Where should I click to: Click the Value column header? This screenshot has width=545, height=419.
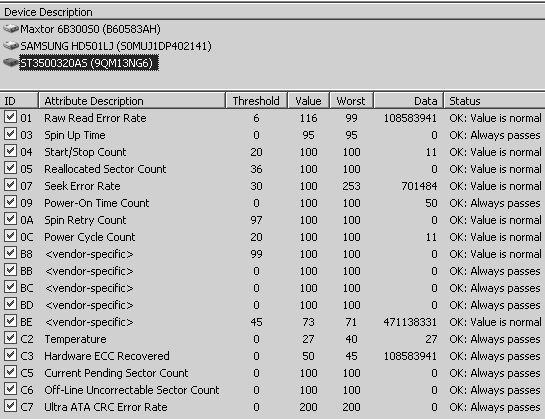pyautogui.click(x=308, y=101)
